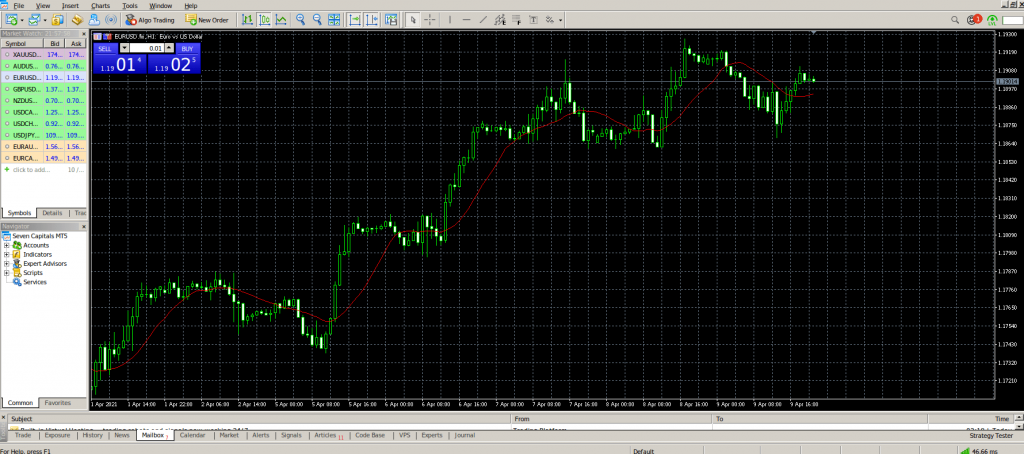Open the Code Base tab

(x=370, y=435)
